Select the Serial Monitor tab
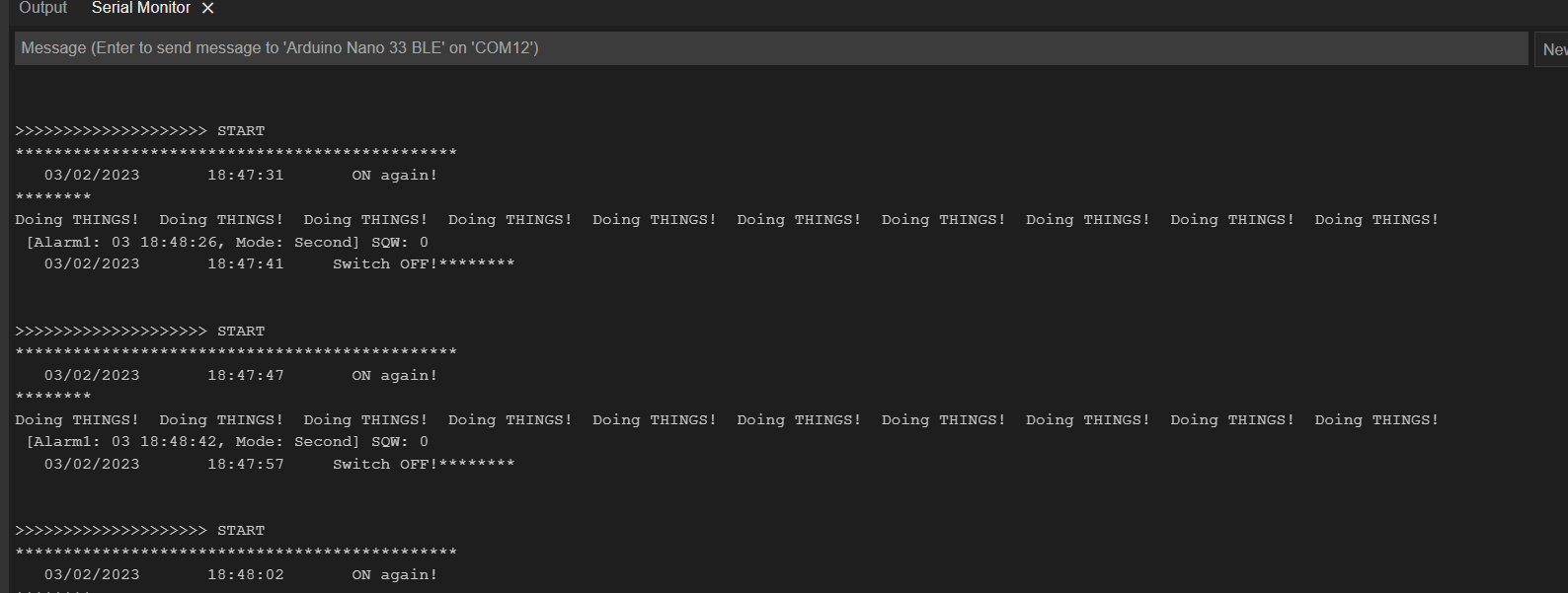This screenshot has width=1568, height=593. [x=141, y=8]
